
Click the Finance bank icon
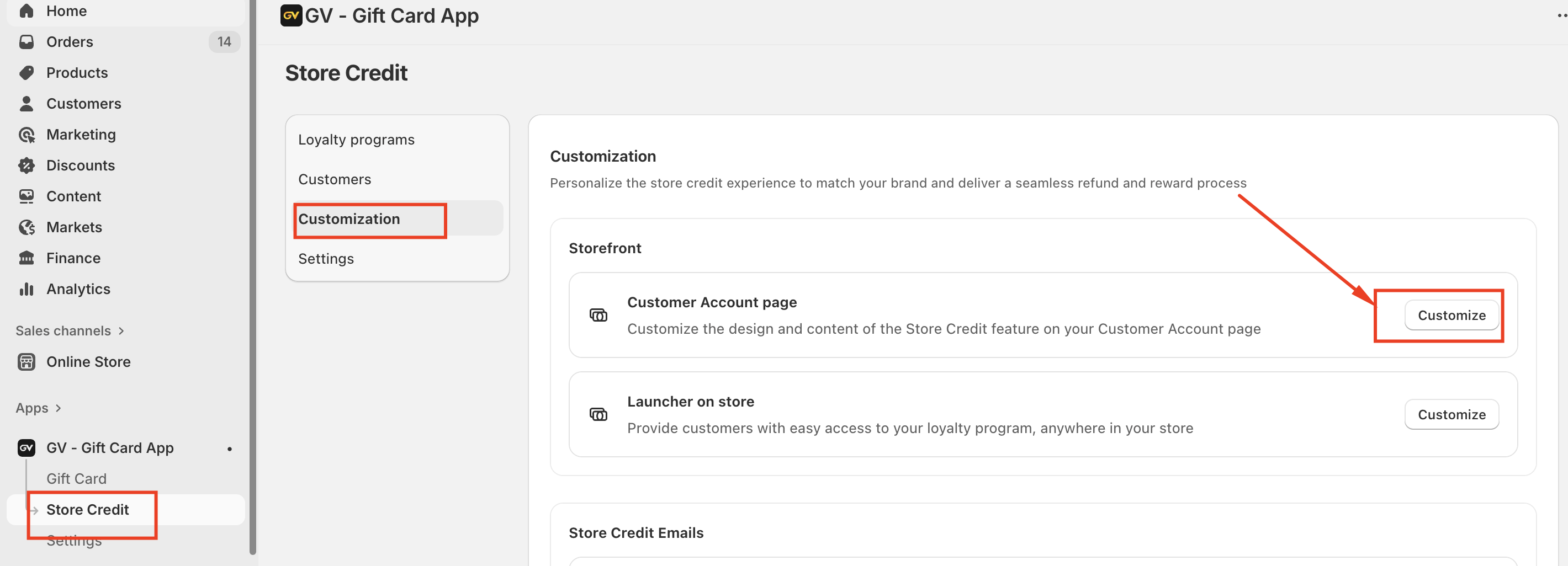[26, 258]
